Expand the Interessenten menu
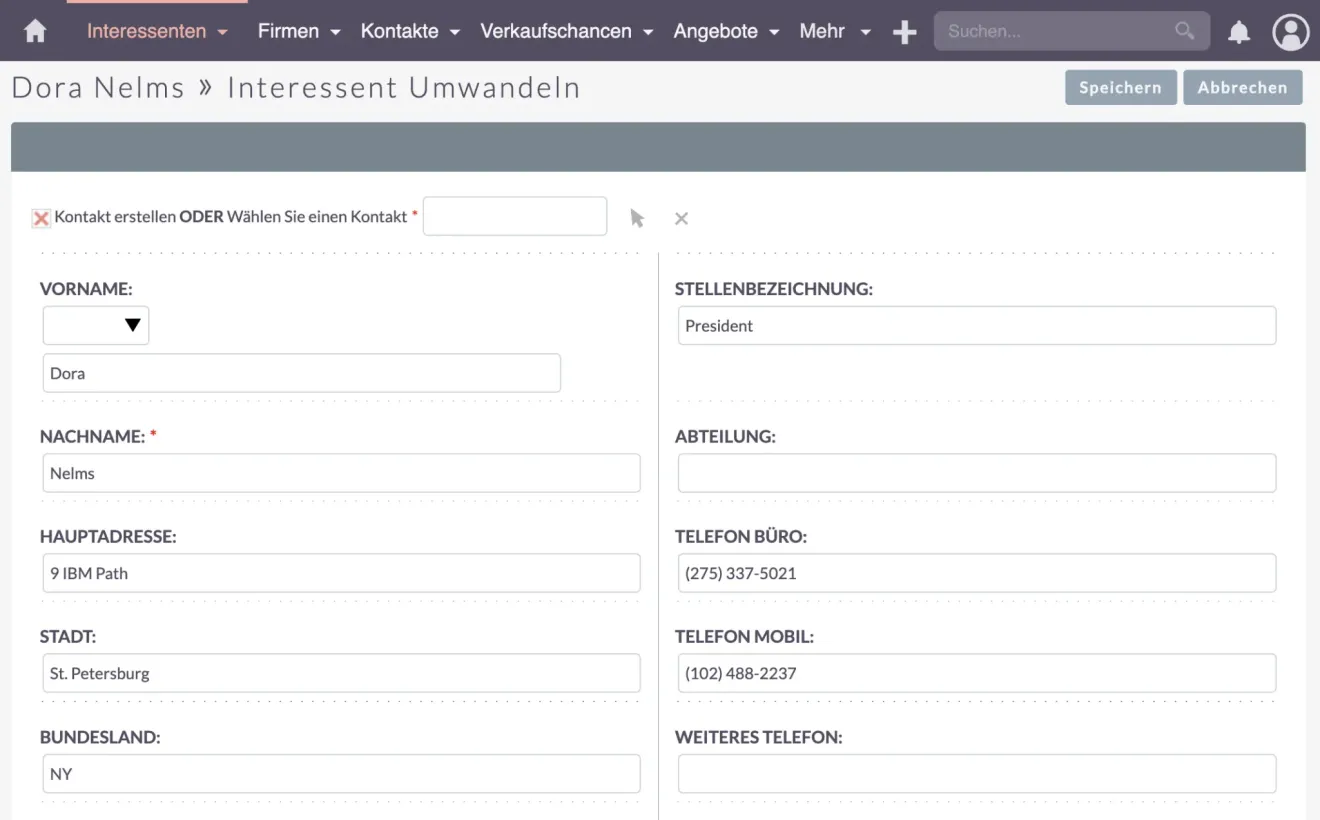Screen dimensions: 1320x820 pyautogui.click(x=157, y=31)
